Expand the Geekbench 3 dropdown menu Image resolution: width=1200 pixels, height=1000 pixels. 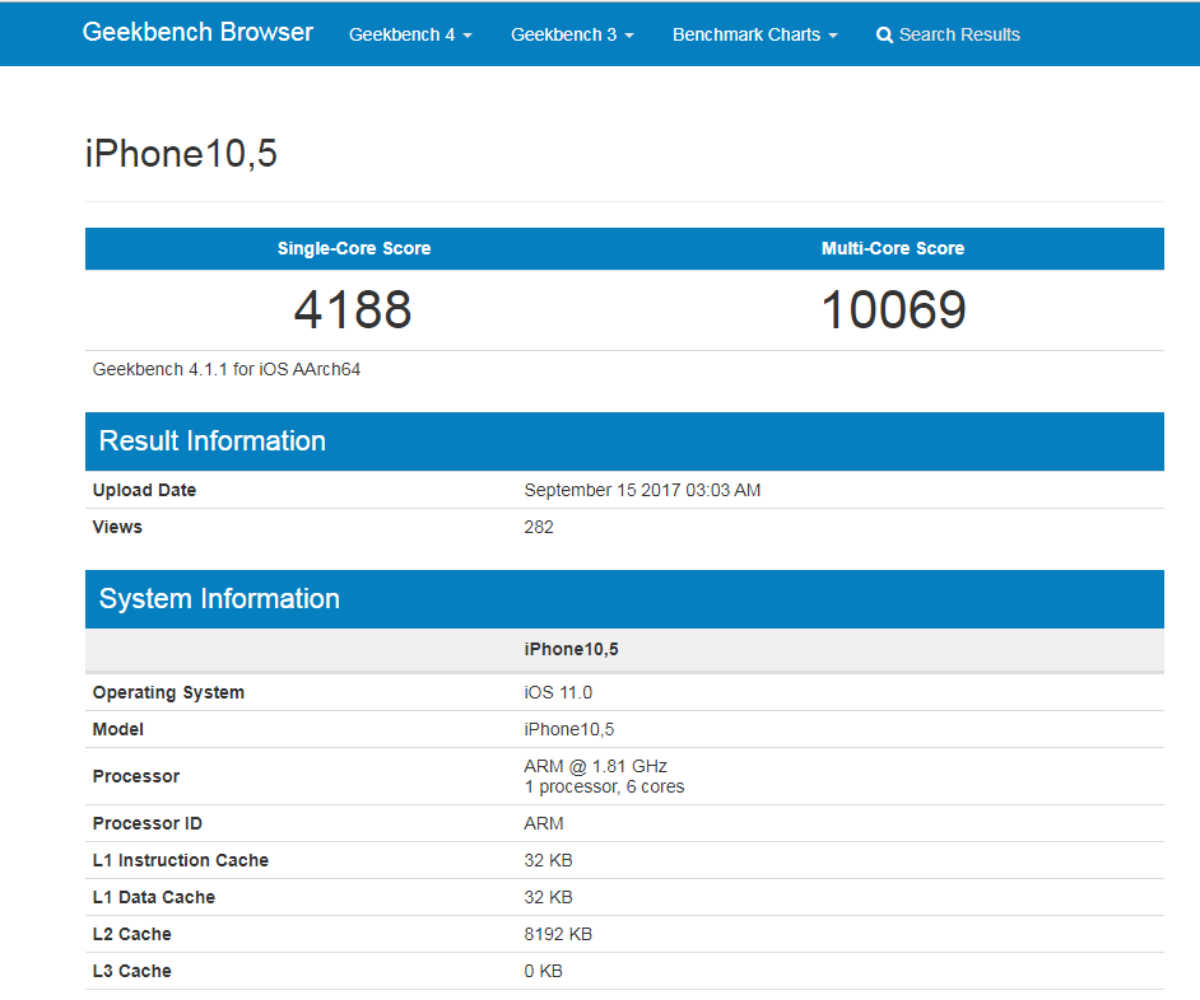[572, 35]
